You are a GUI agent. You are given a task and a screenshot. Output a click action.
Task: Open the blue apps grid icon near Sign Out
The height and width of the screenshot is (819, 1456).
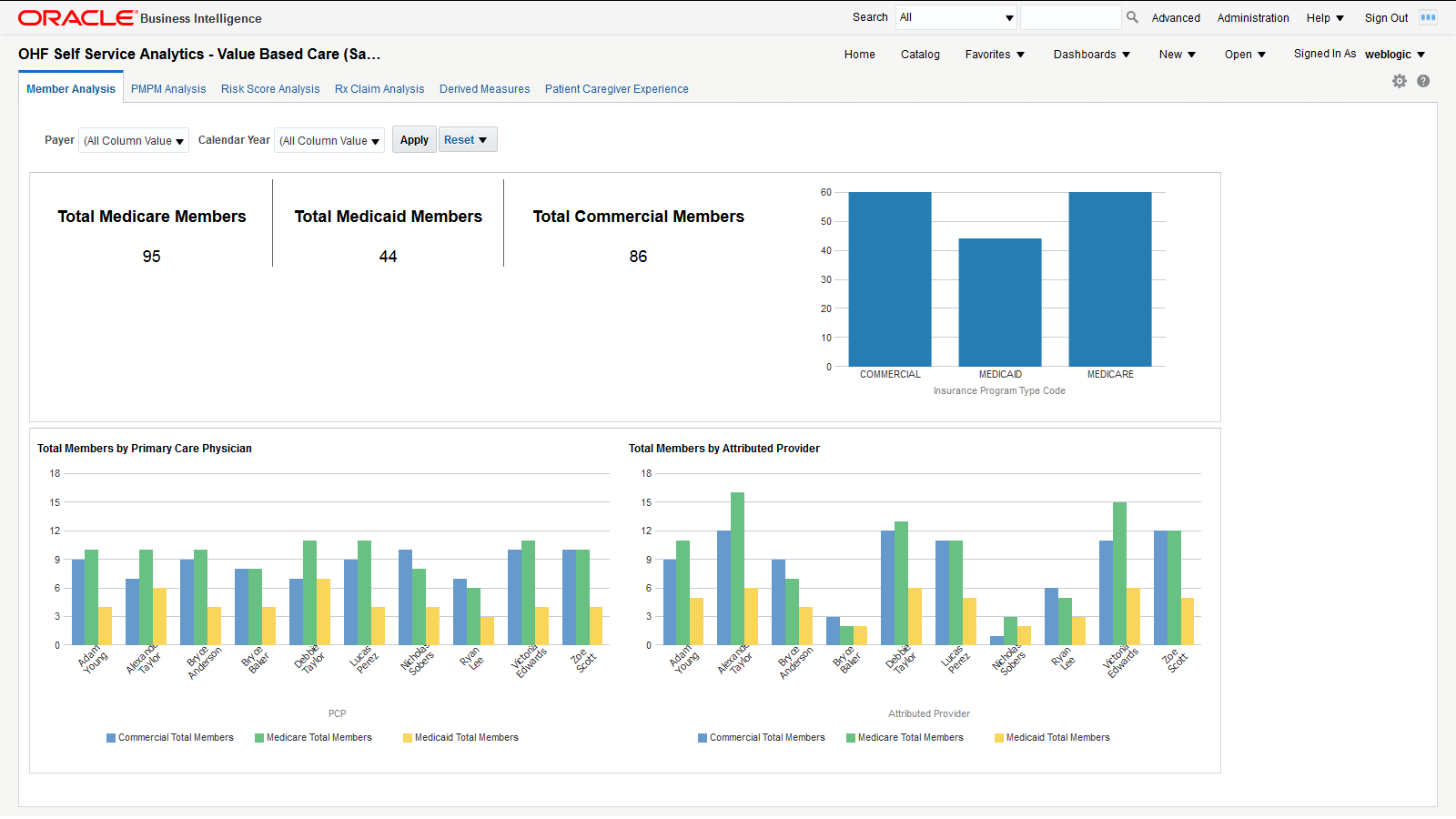(1429, 17)
